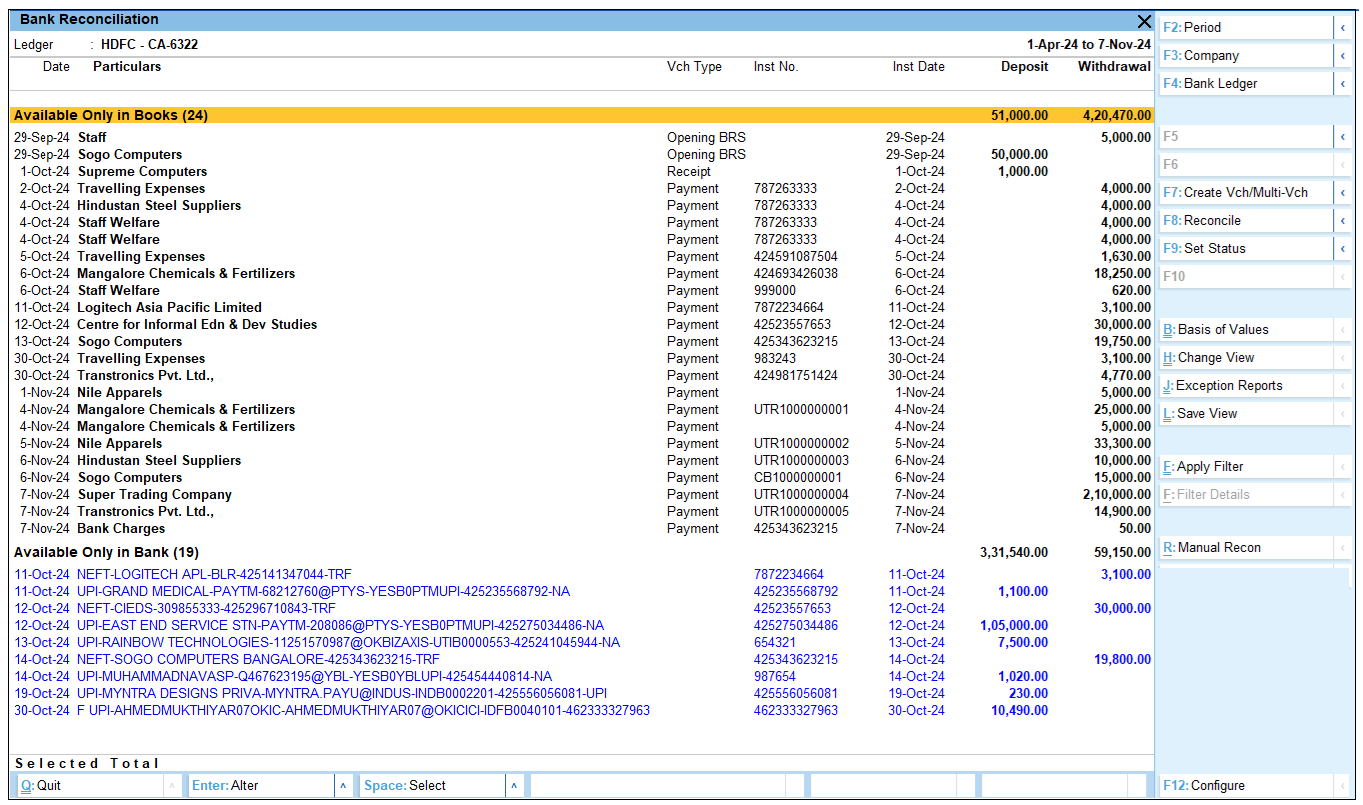
Task: Expand the chevron beside F4: Bank Ledger
Action: click(x=1342, y=84)
